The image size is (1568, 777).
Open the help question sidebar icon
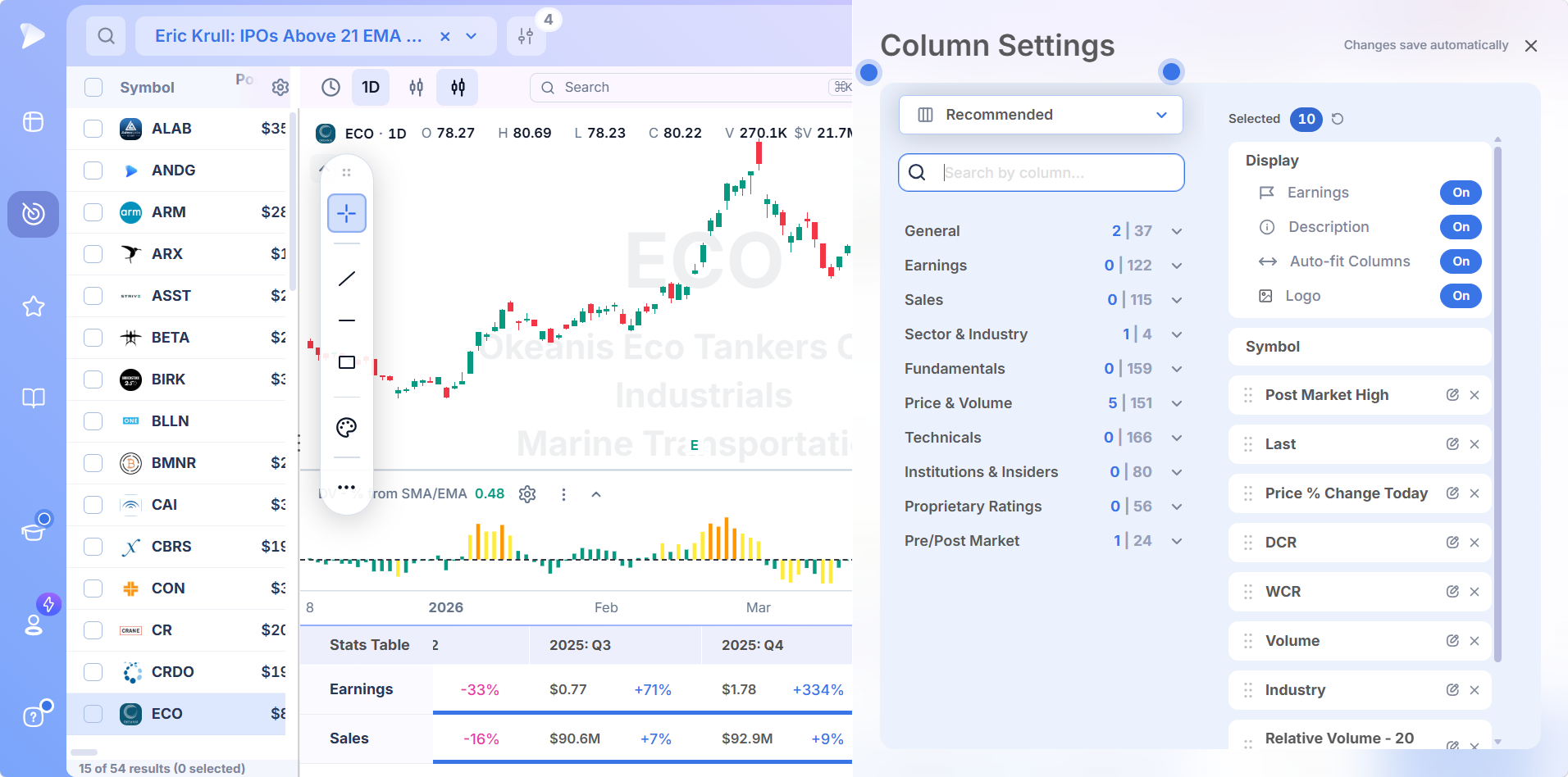pyautogui.click(x=33, y=716)
